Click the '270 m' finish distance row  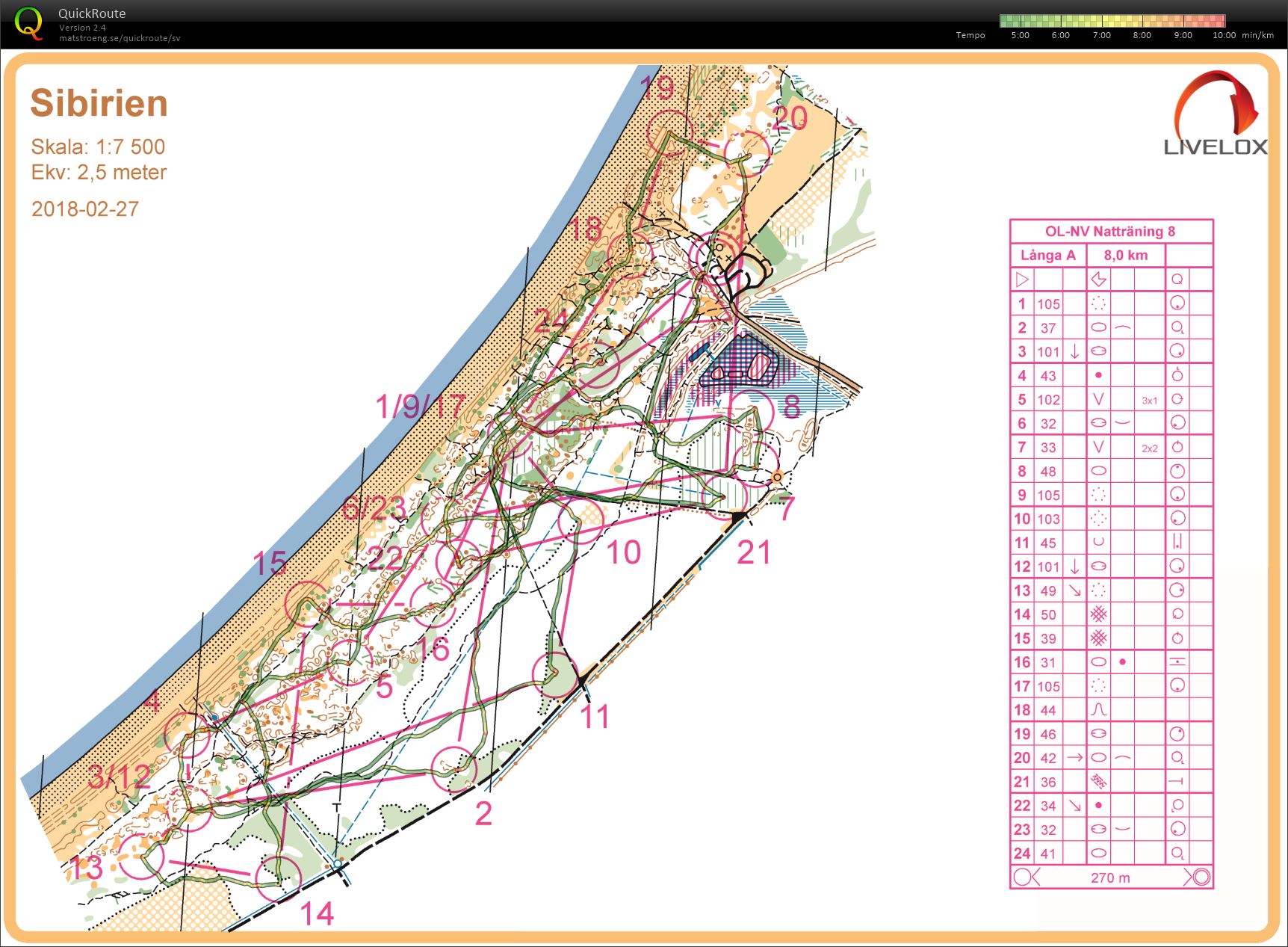coord(1111,877)
